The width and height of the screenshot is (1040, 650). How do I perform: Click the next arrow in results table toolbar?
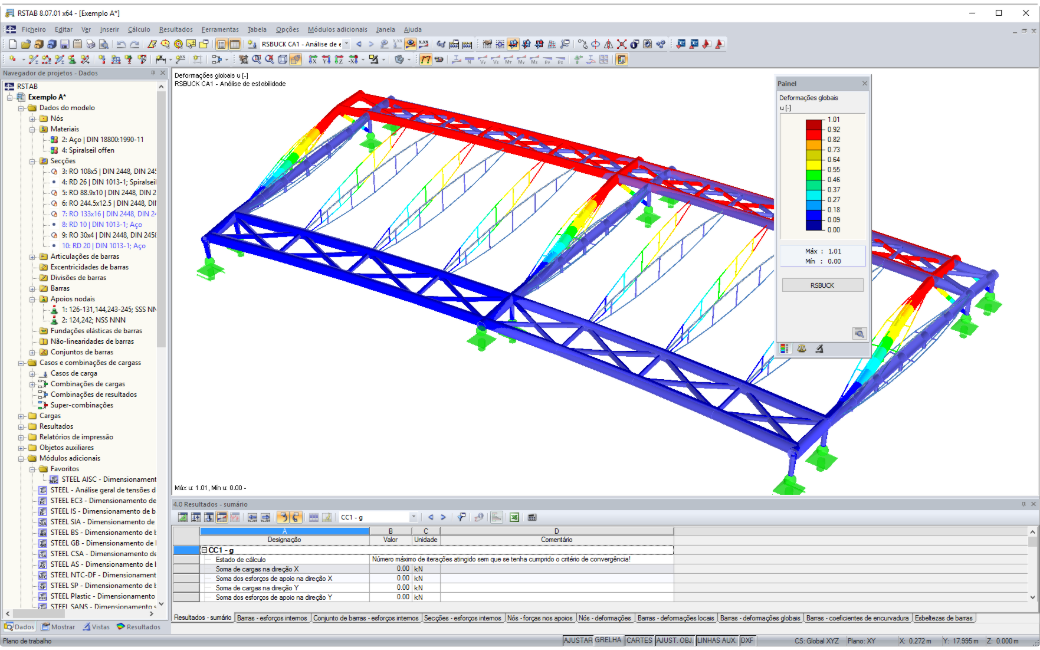[443, 517]
